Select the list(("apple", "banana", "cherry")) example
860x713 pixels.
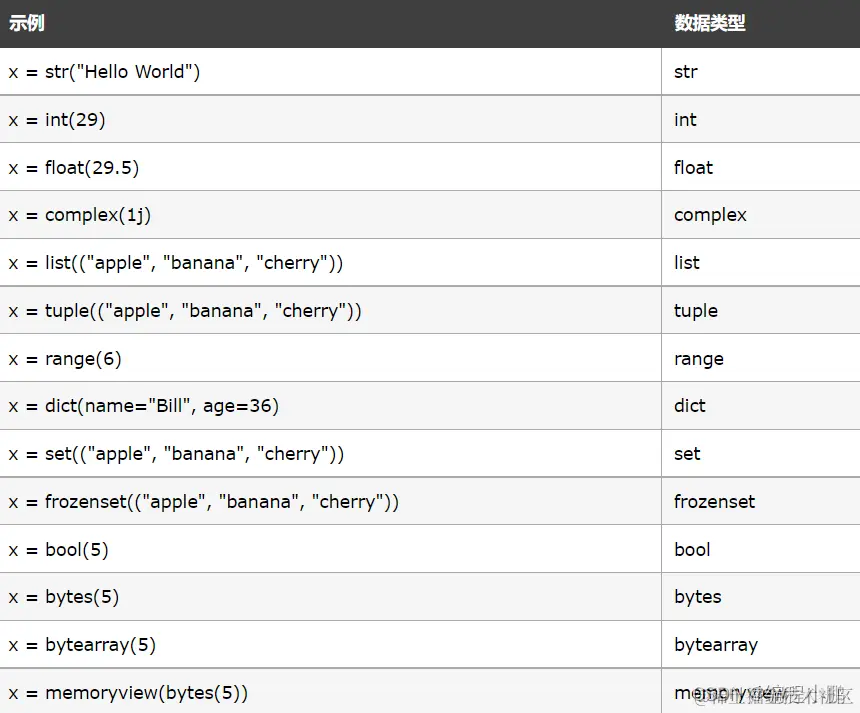pyautogui.click(x=176, y=263)
